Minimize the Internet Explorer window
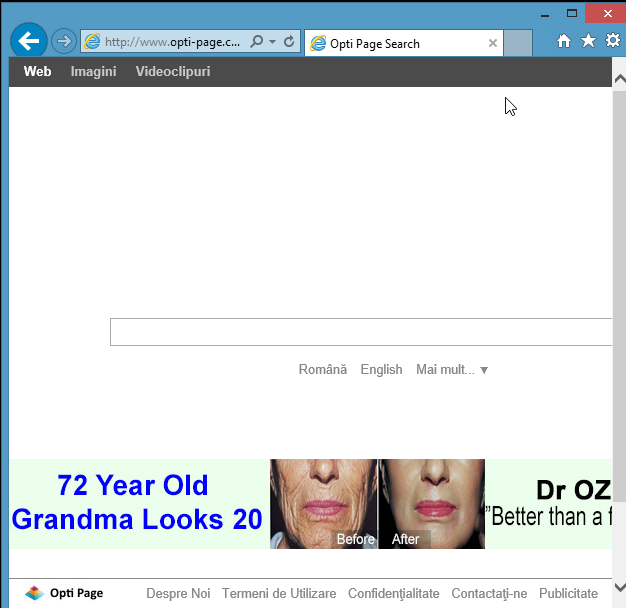Image resolution: width=626 pixels, height=608 pixels. 545,14
